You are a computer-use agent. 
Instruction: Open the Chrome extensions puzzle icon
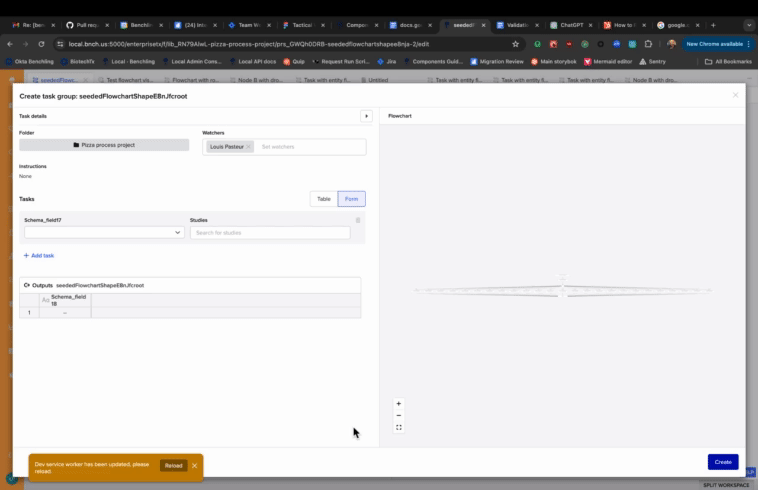pos(648,44)
